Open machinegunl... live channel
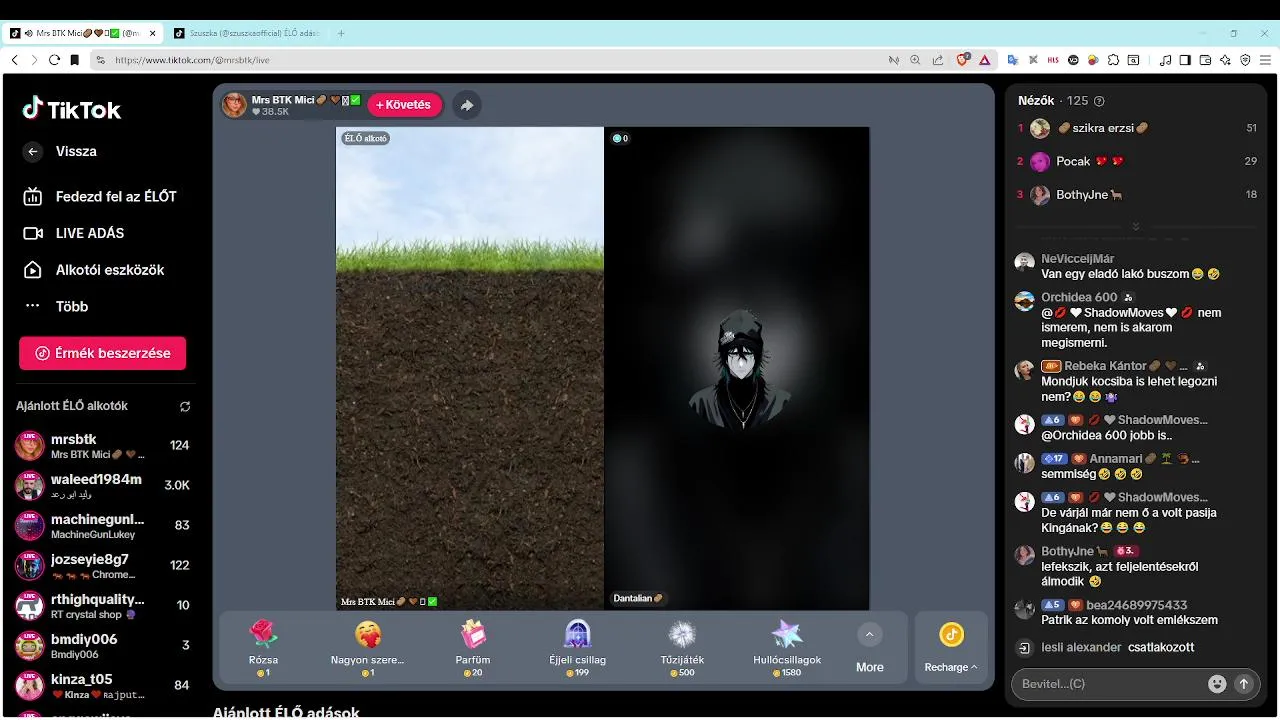This screenshot has width=1280, height=720. [x=102, y=526]
